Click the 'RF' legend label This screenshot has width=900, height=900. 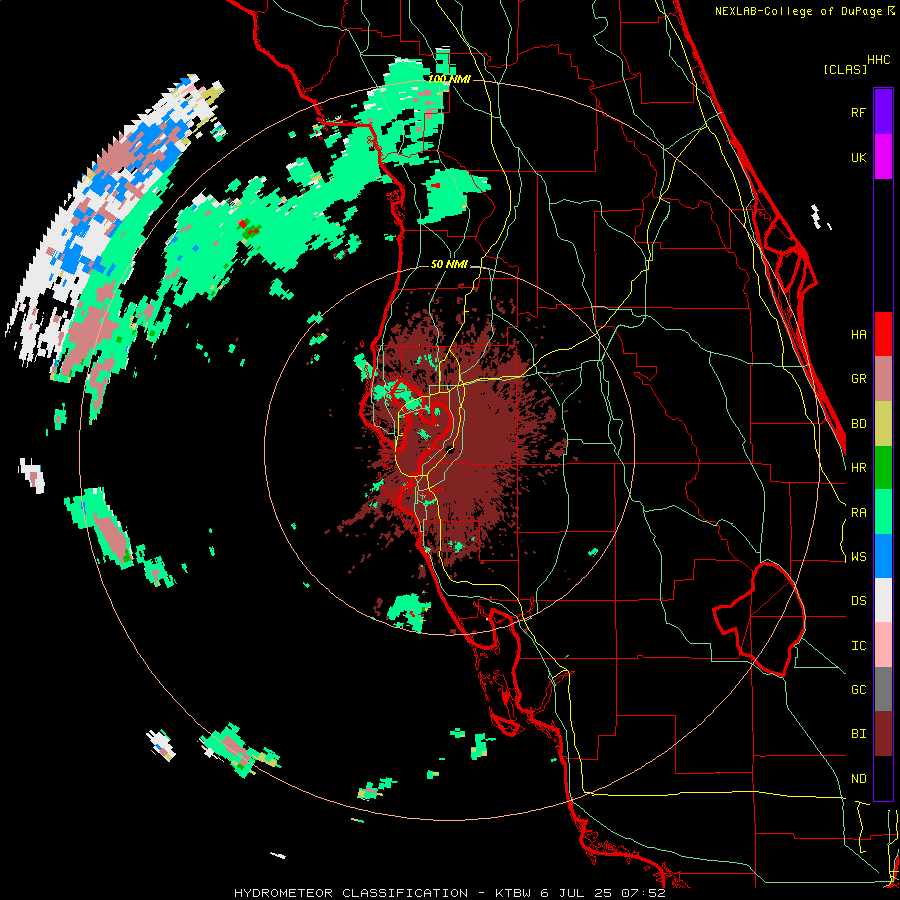(x=858, y=112)
